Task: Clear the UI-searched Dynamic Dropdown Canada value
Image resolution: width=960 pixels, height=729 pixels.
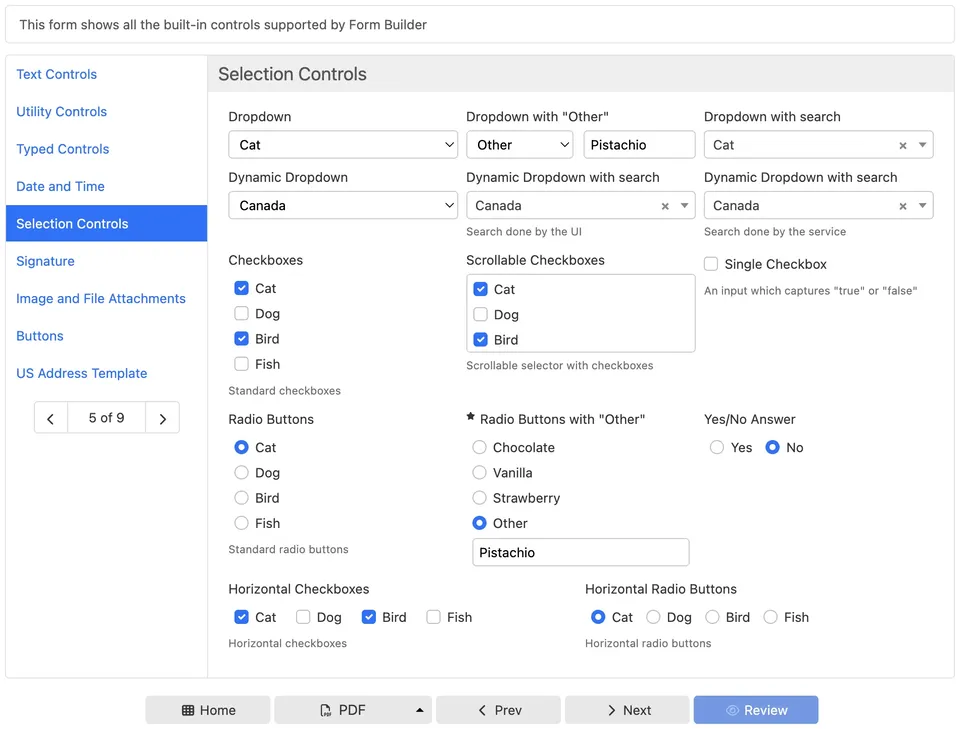Action: [665, 206]
